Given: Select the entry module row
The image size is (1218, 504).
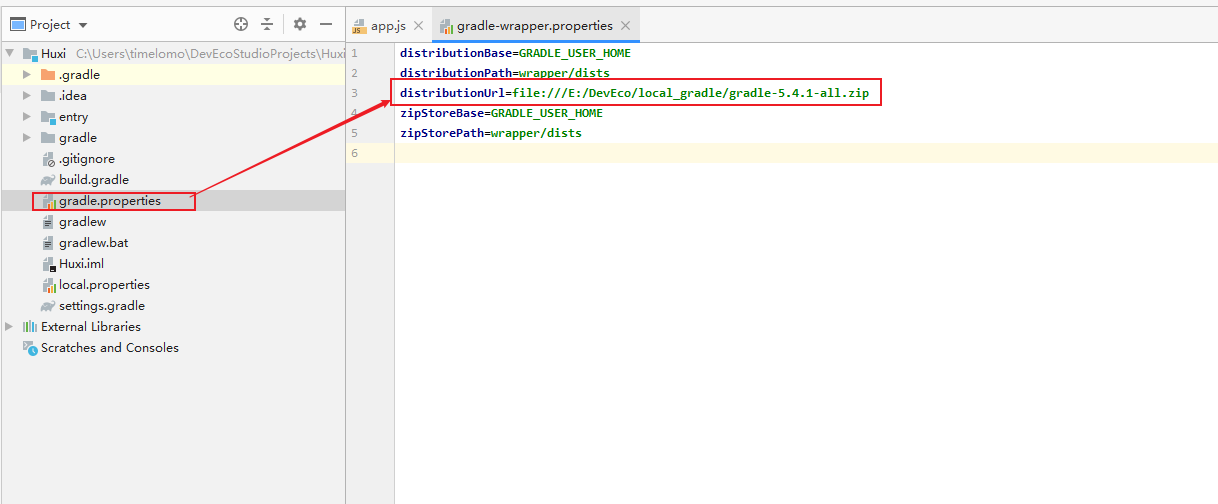Looking at the screenshot, I should click(172, 116).
